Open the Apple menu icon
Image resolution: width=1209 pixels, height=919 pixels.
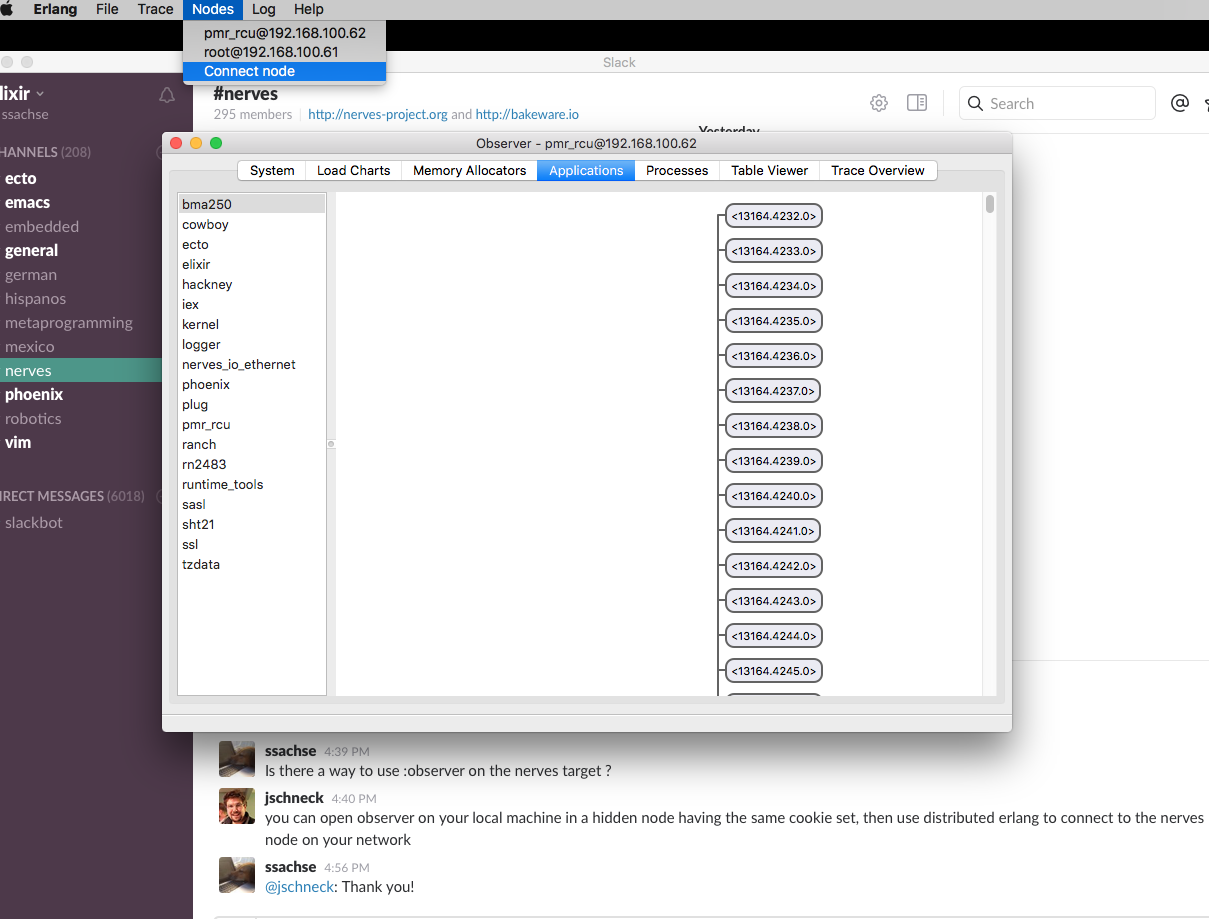point(5,9)
